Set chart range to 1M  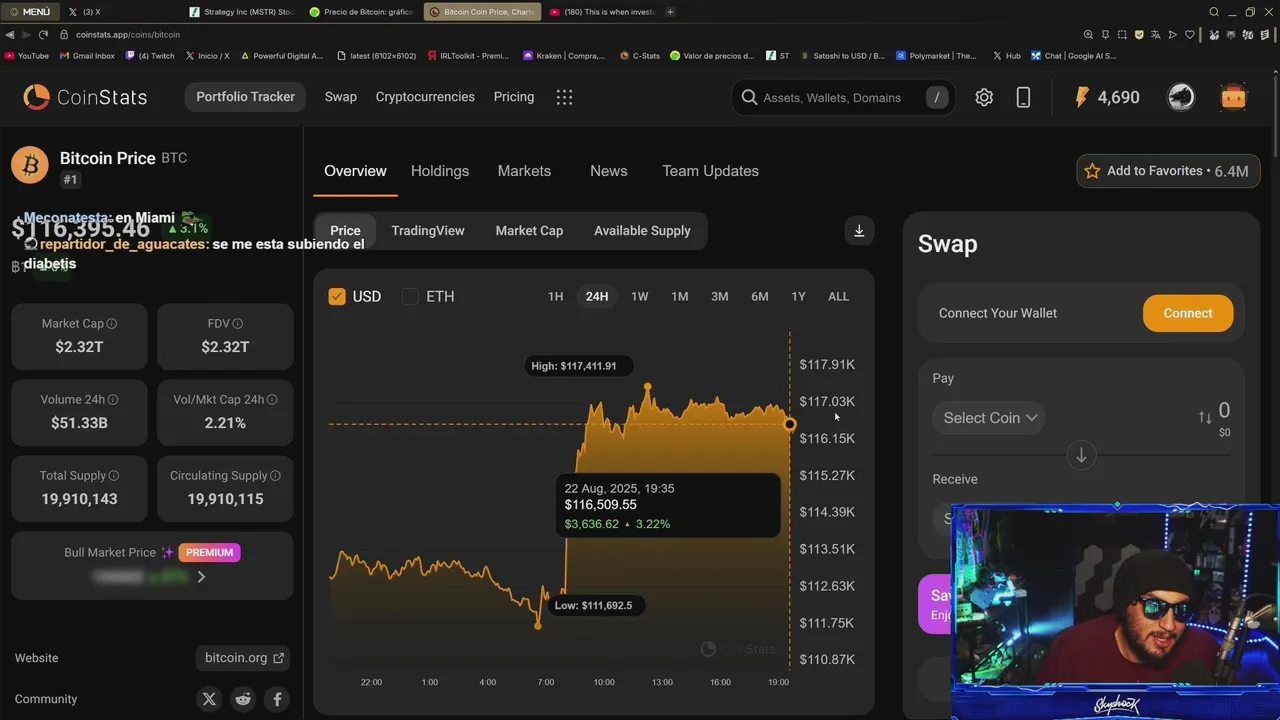[x=680, y=296]
